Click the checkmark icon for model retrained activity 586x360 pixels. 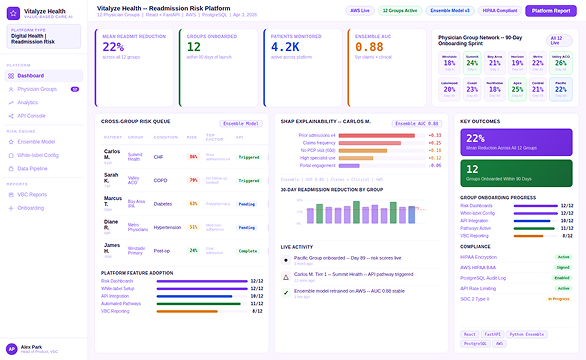(x=286, y=293)
